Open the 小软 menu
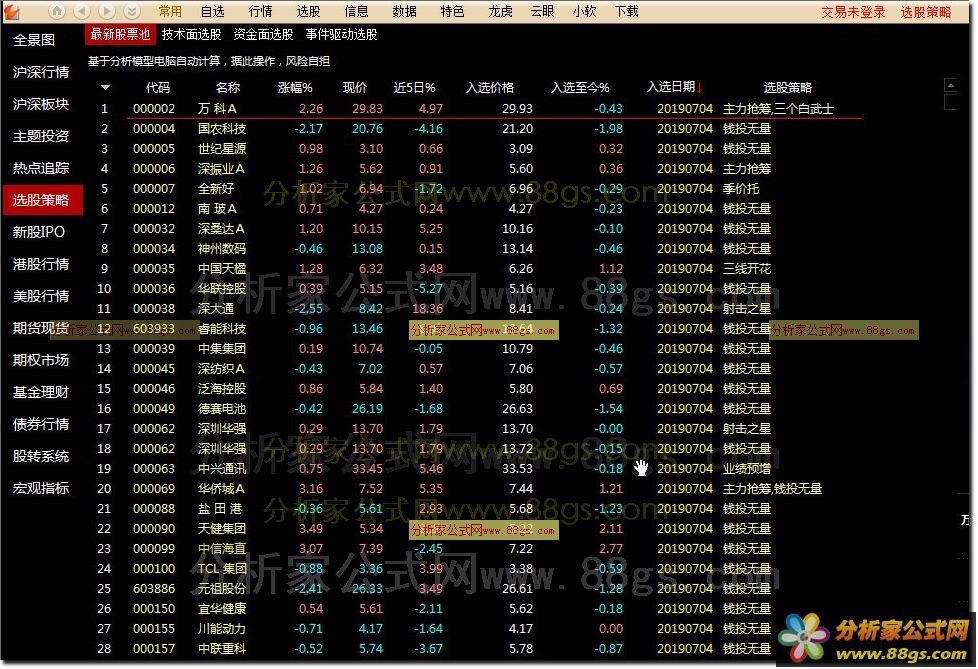 tap(584, 11)
